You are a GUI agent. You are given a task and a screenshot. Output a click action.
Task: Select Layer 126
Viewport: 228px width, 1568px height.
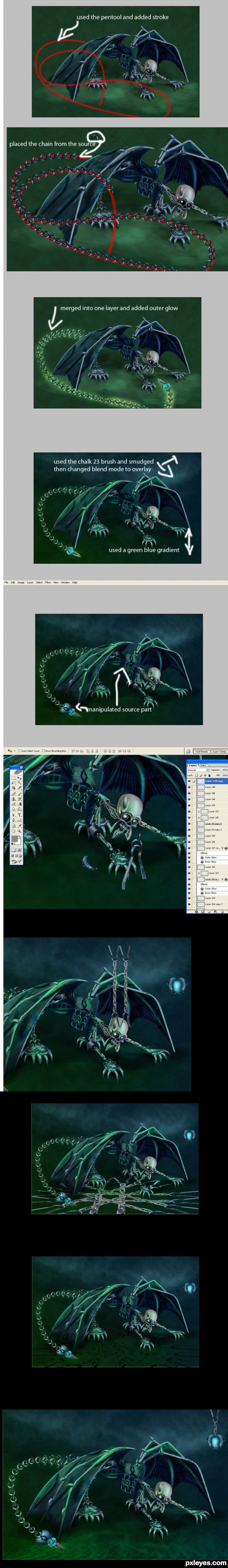pos(212,842)
